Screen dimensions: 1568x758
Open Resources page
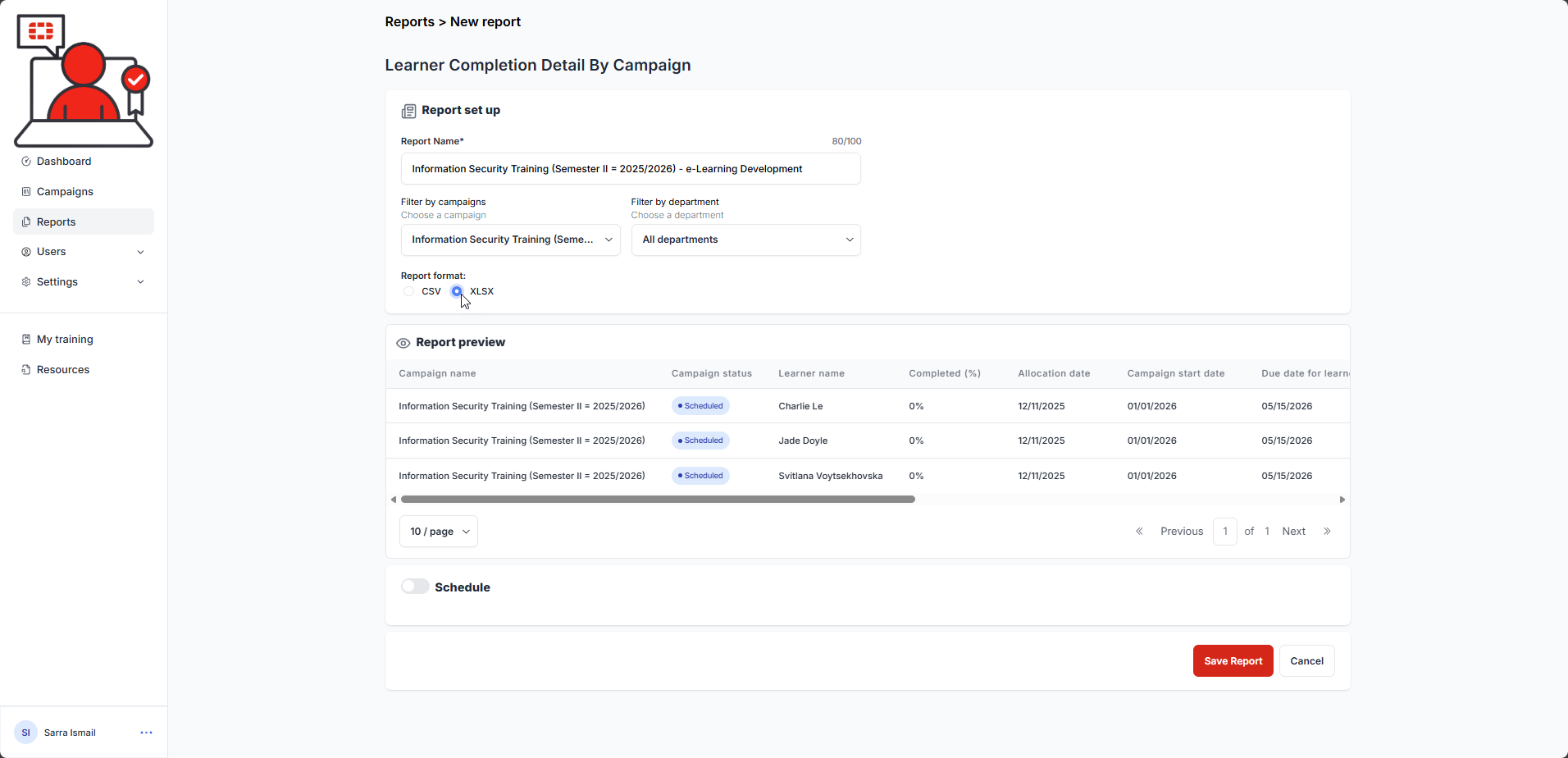63,370
